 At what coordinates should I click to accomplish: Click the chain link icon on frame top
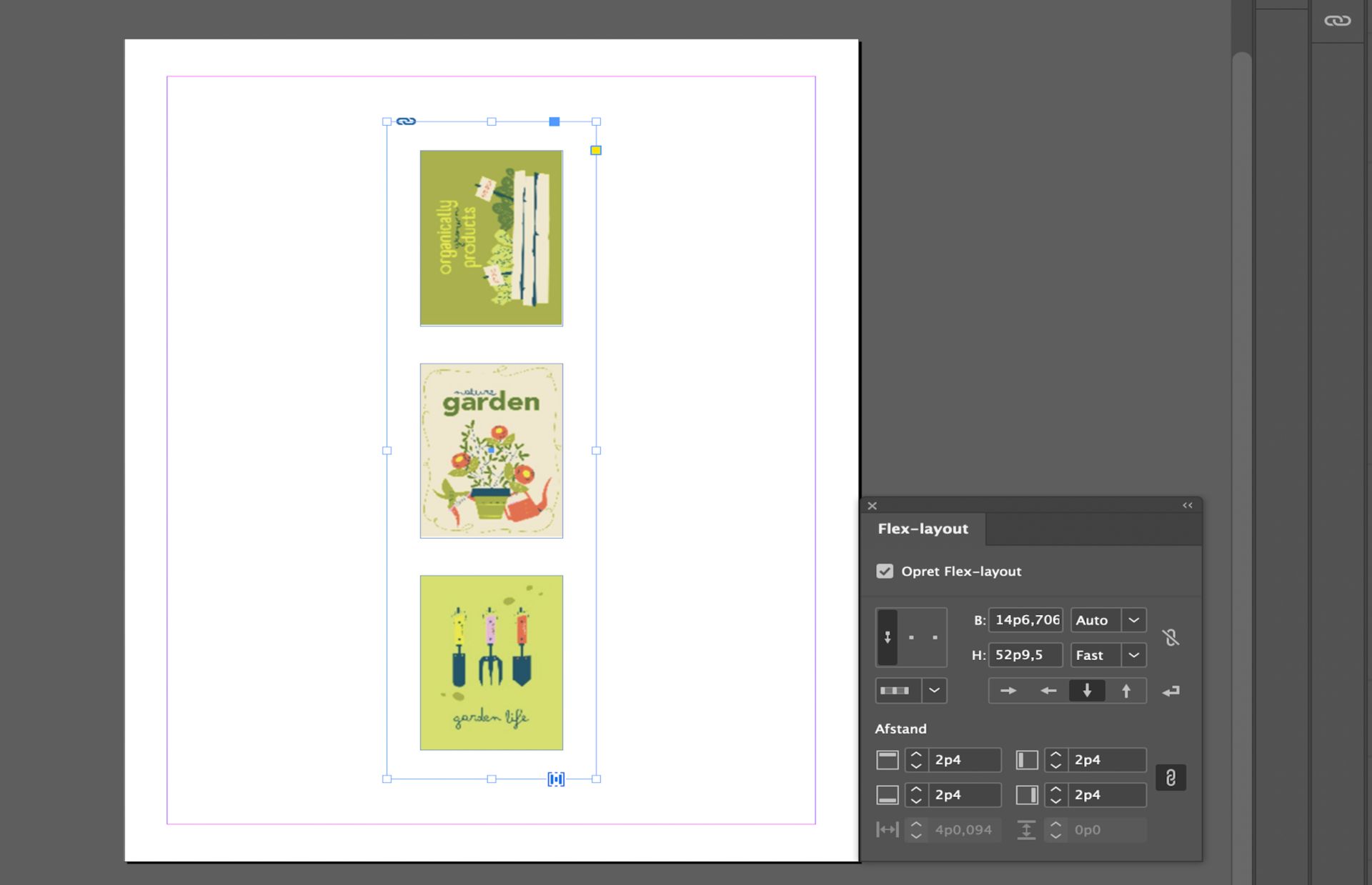[x=406, y=121]
